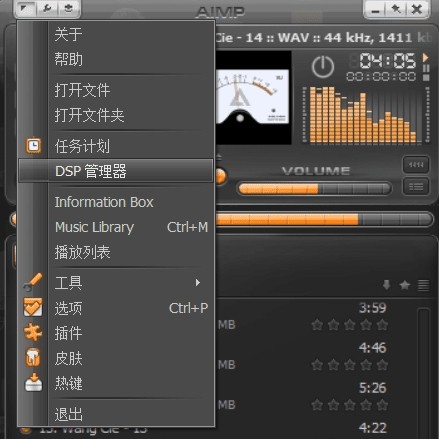Choose 打开文件夹 from the menu
Viewport: 439px width, 439px height.
pos(115,115)
